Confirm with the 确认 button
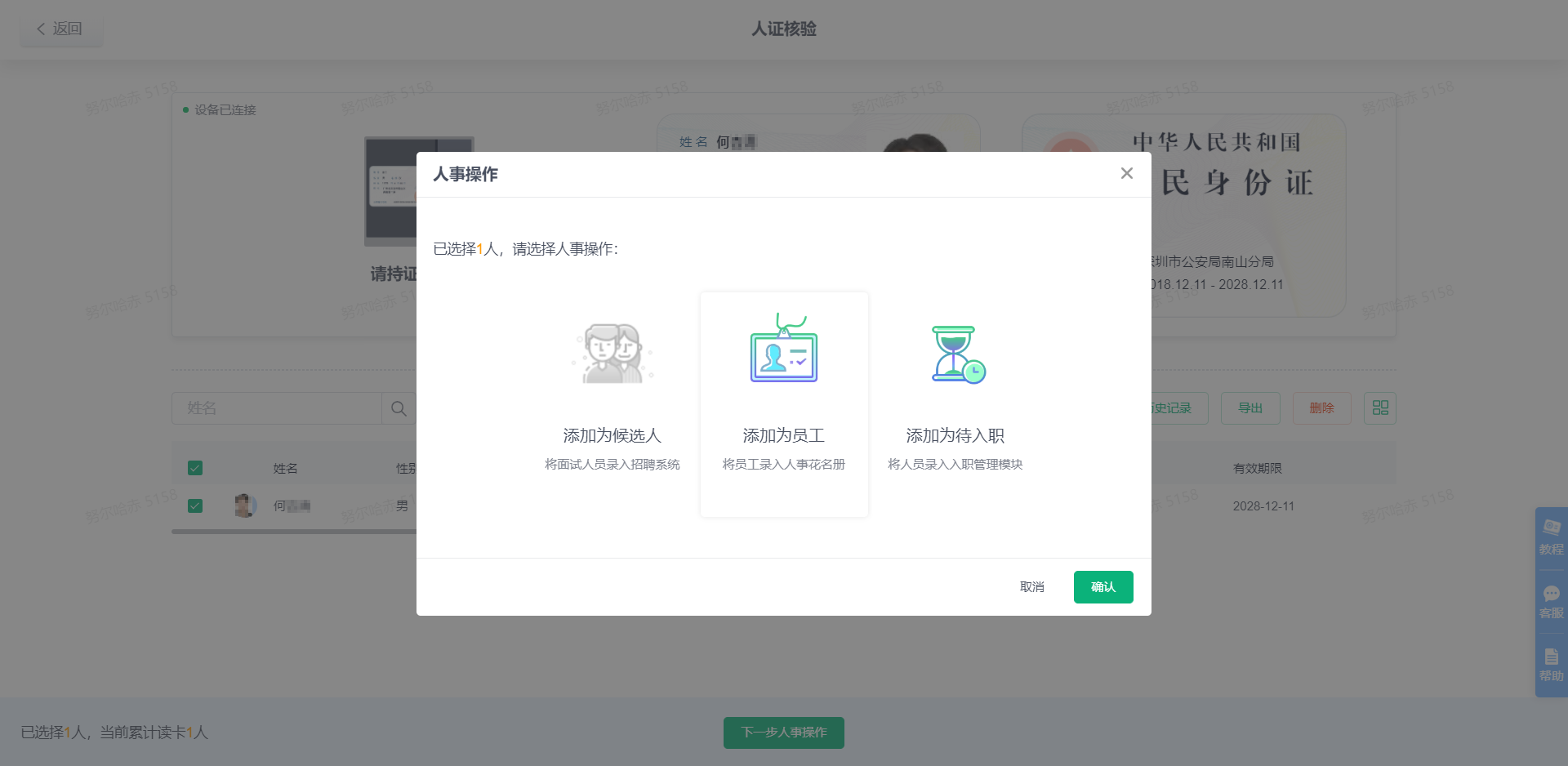Viewport: 1568px width, 766px height. coord(1103,586)
